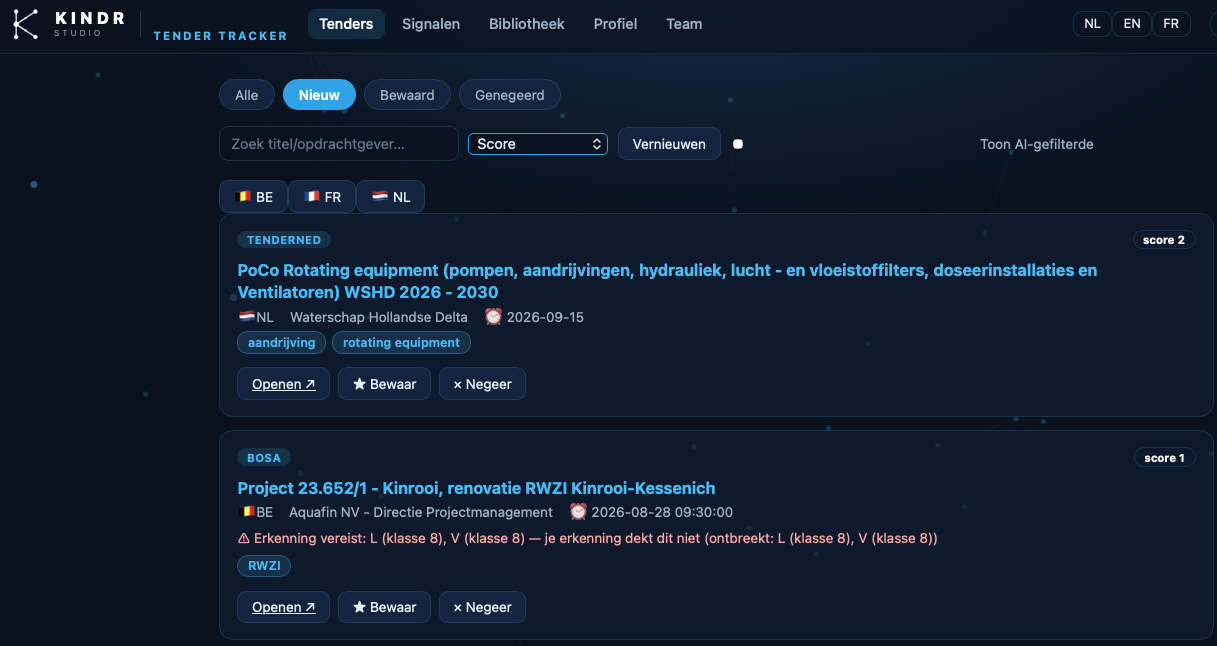Select the Team tab
Viewport: 1217px width, 646px height.
(x=684, y=24)
